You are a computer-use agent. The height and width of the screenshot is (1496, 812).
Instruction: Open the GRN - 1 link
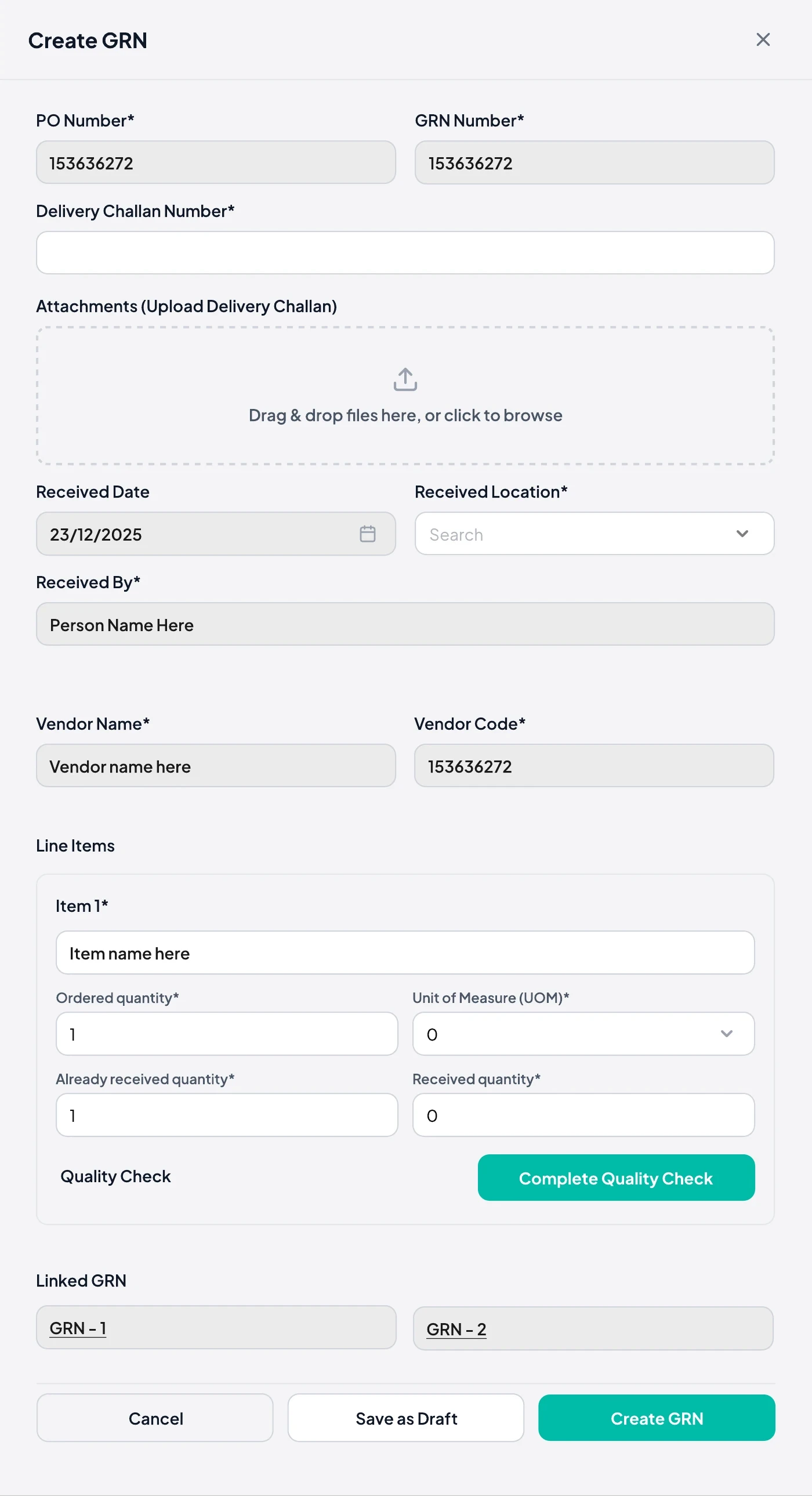(78, 1328)
